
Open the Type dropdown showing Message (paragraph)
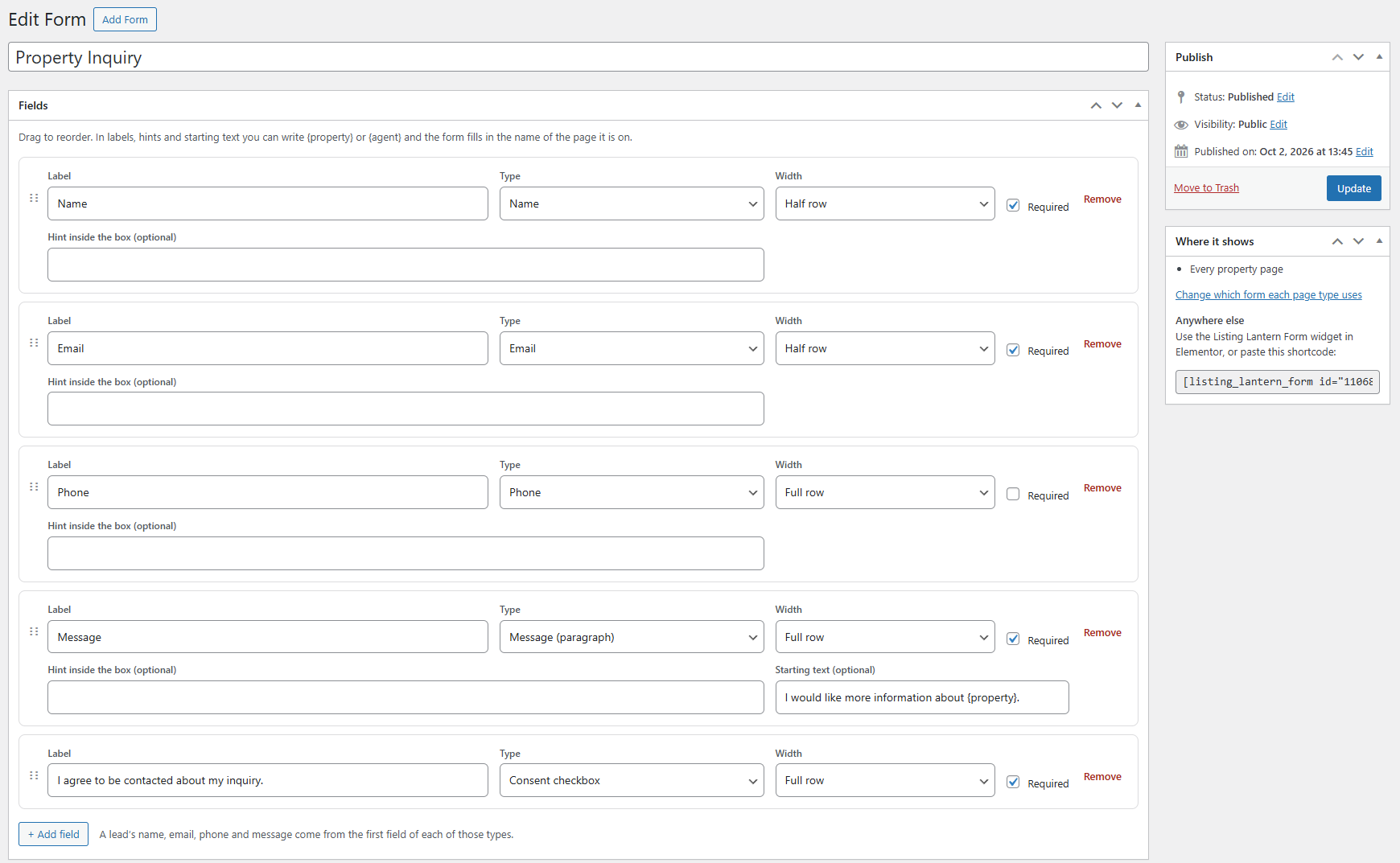pos(632,637)
